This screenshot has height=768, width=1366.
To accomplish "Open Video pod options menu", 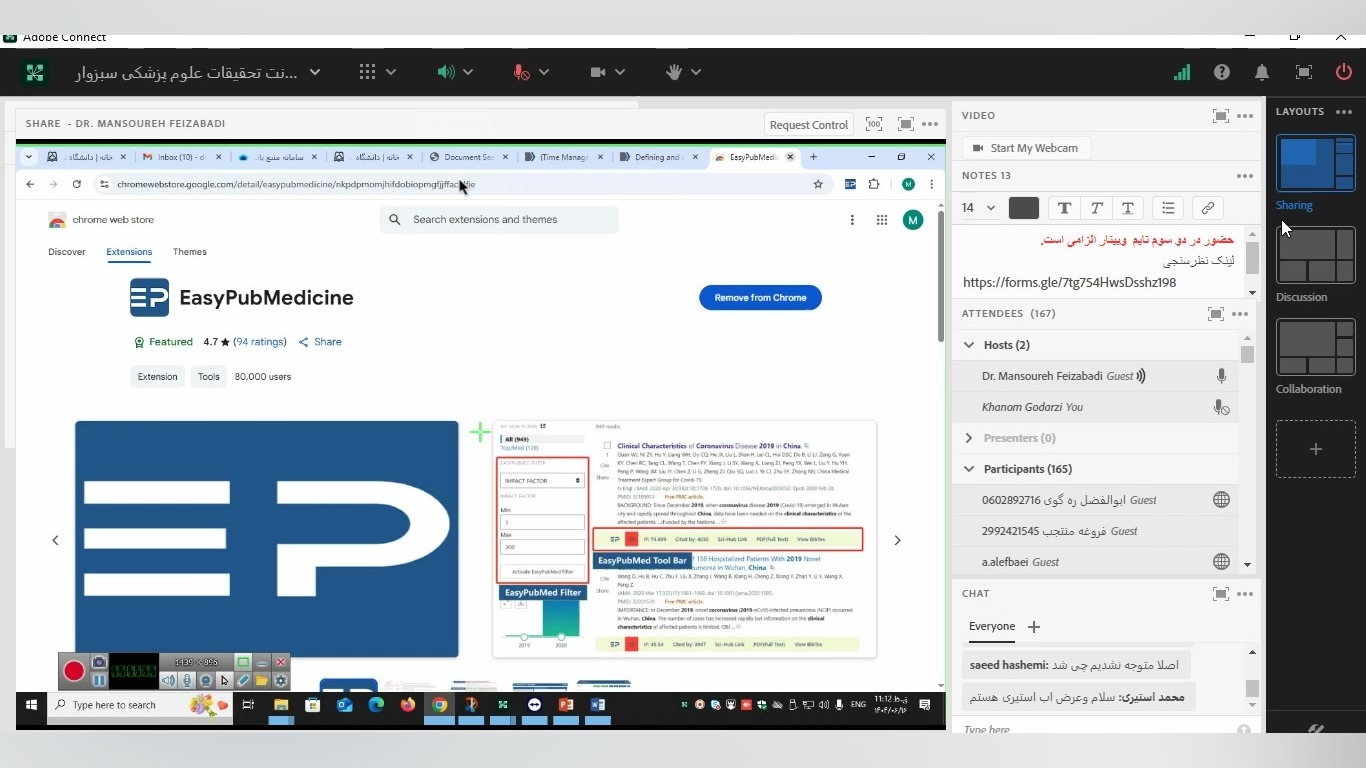I will [1245, 116].
